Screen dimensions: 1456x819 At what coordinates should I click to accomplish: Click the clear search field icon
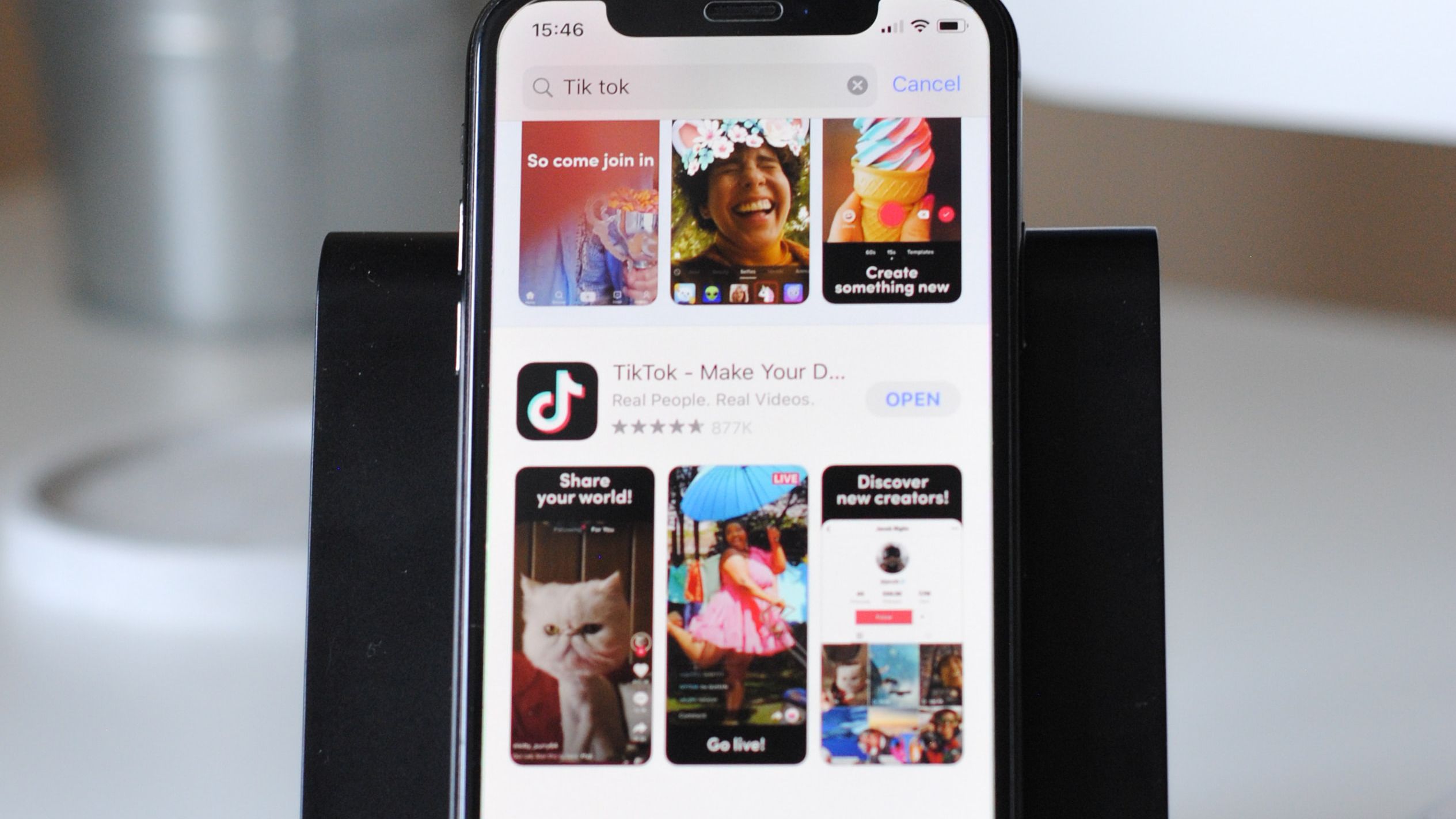coord(855,84)
